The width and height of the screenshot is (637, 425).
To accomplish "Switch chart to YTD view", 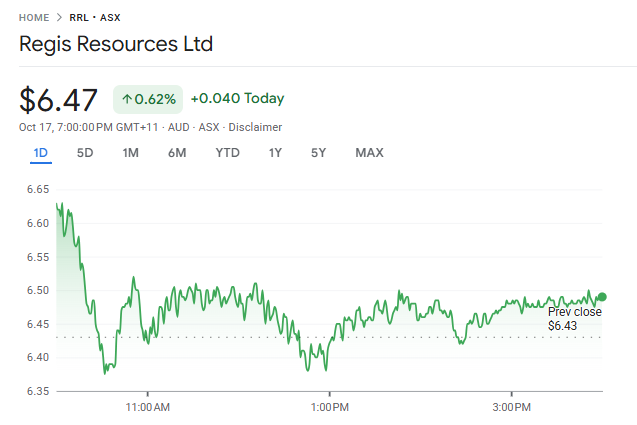I will [227, 153].
